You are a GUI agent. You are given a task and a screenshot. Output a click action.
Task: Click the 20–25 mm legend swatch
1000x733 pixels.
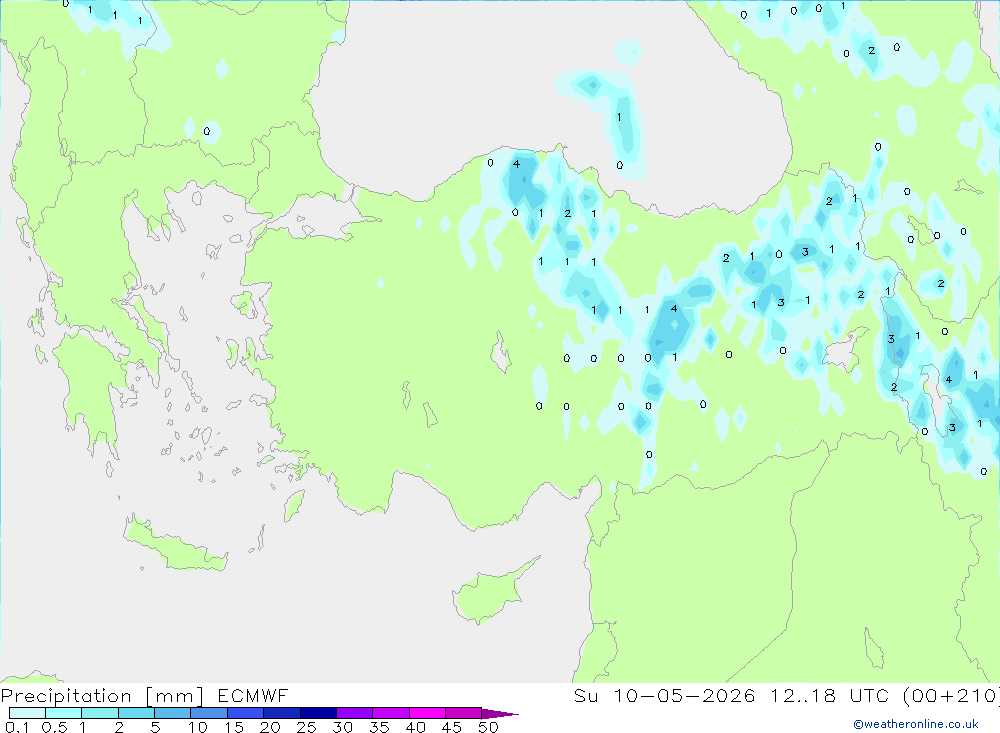282,713
